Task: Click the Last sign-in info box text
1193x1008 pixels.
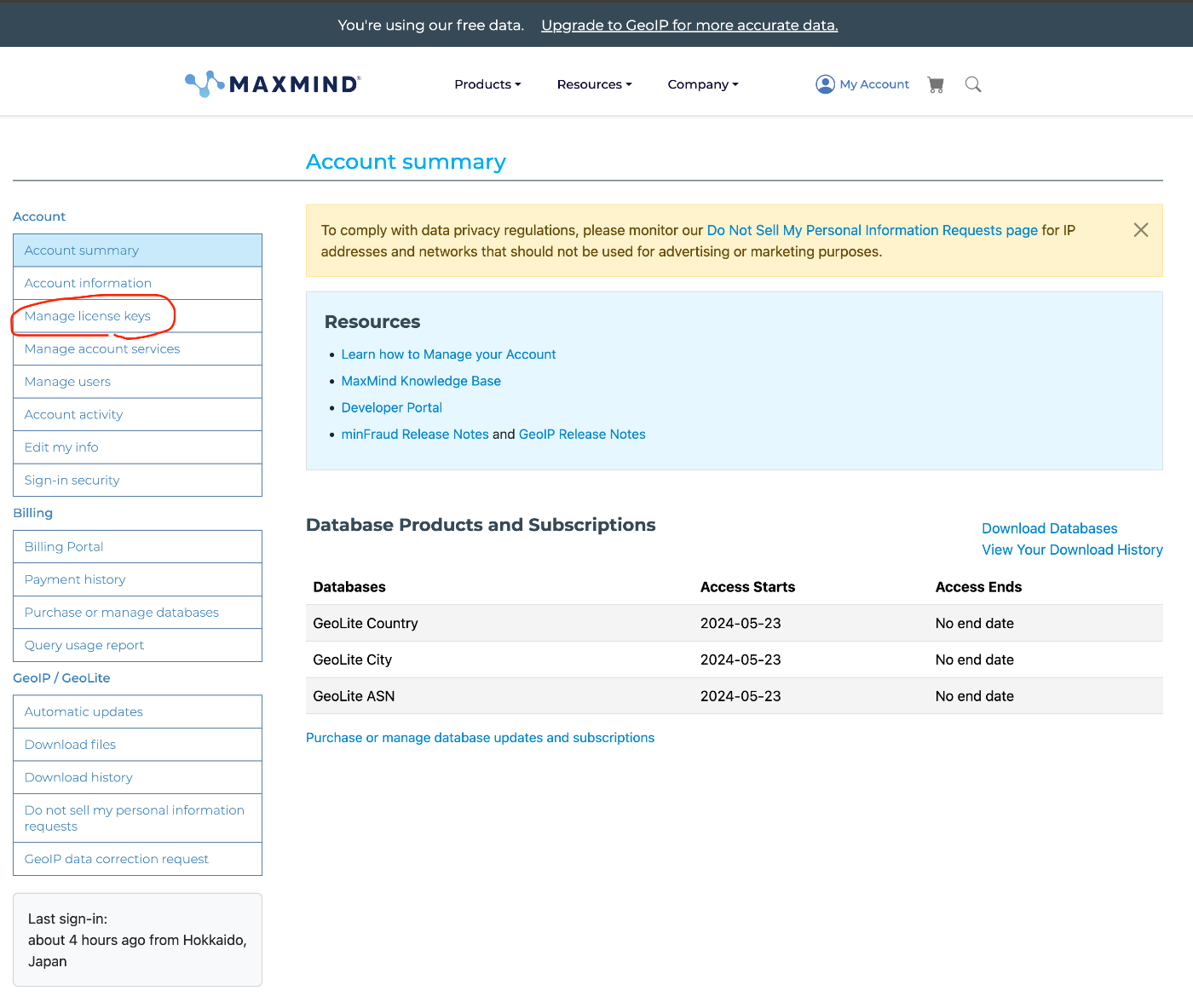Action: pos(137,940)
